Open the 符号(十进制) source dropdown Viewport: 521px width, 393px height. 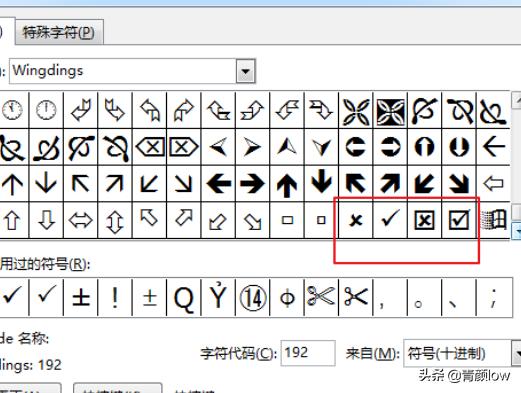coord(516,353)
